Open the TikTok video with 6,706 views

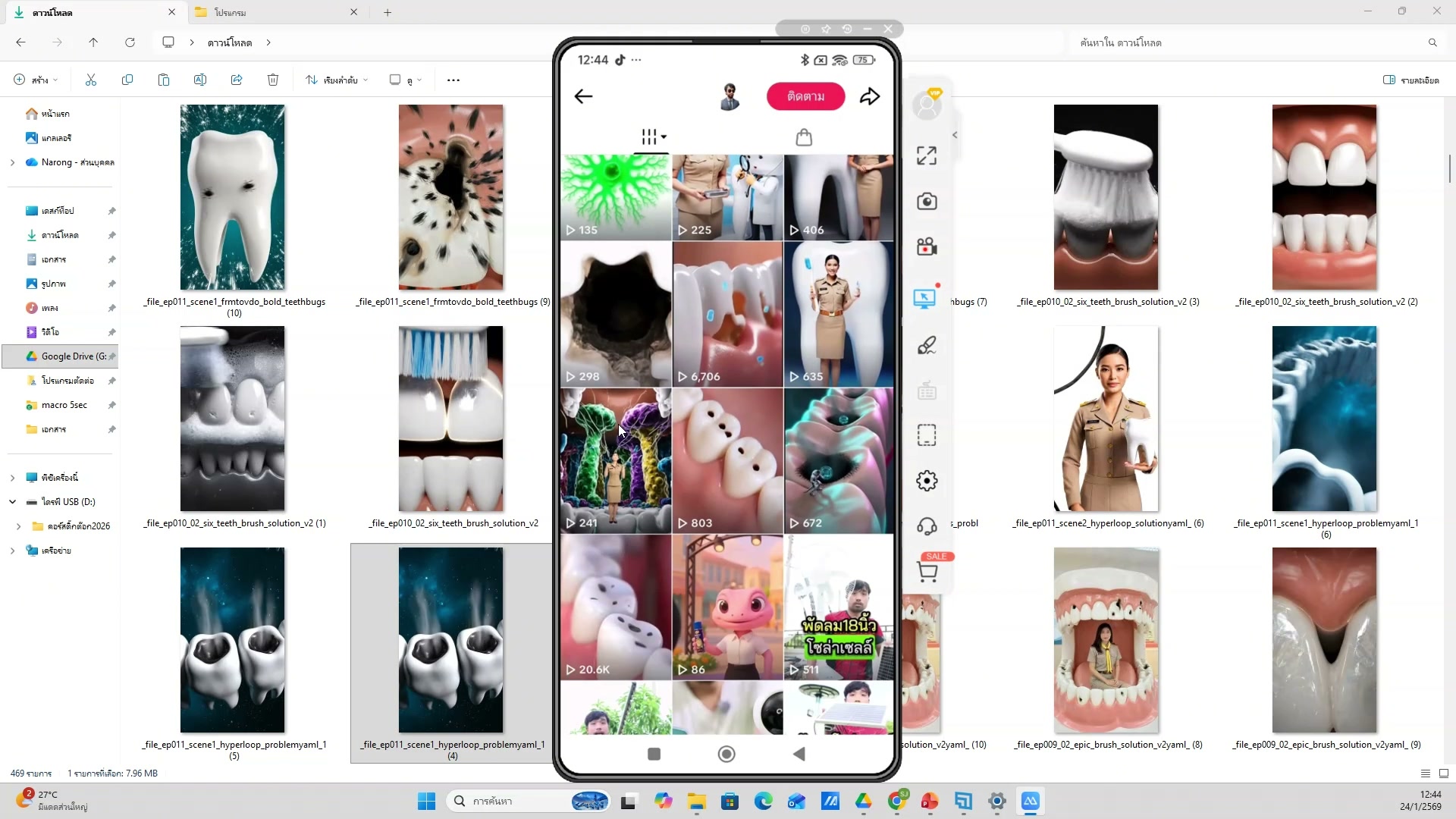point(727,314)
